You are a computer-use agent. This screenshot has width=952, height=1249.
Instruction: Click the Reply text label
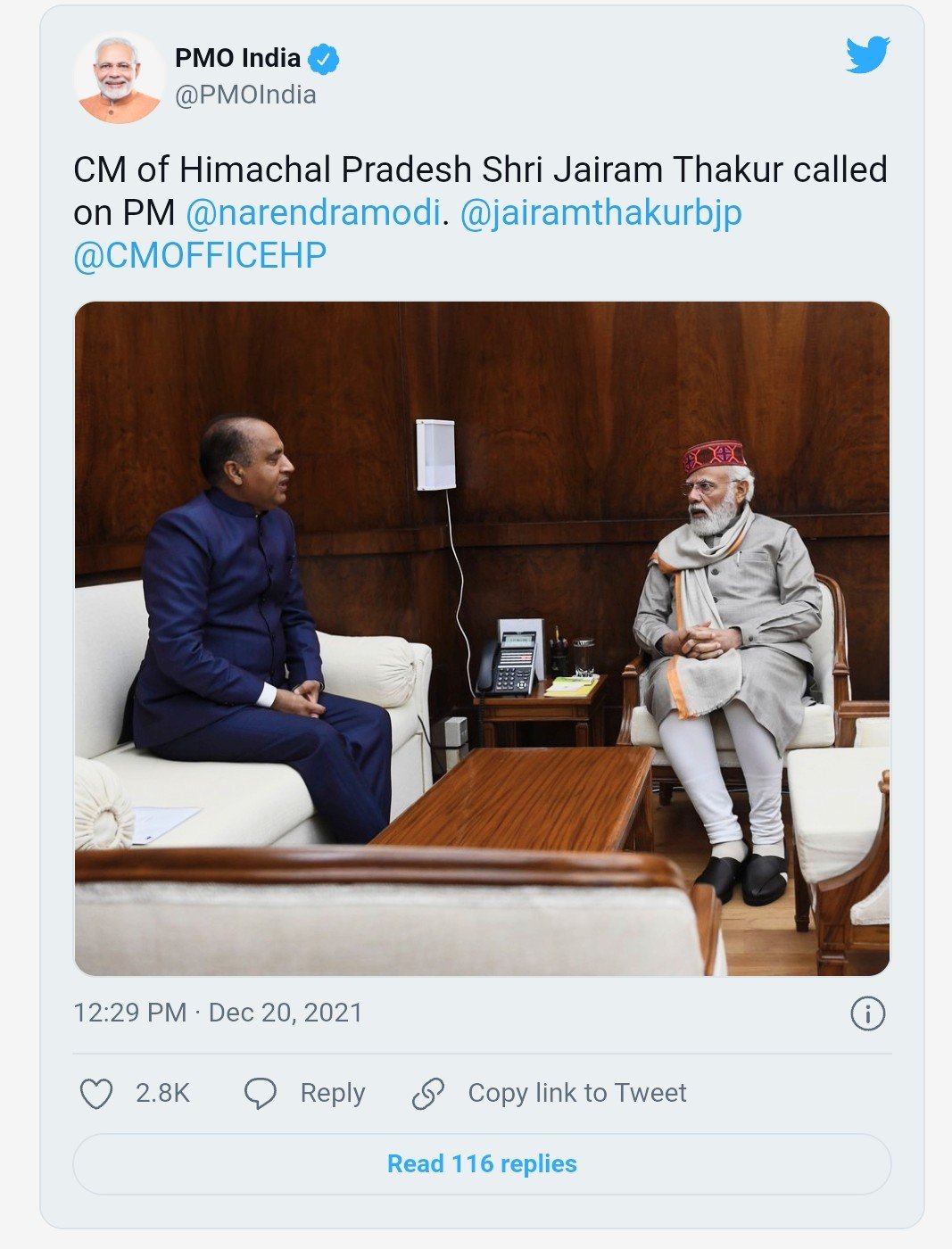click(333, 1093)
